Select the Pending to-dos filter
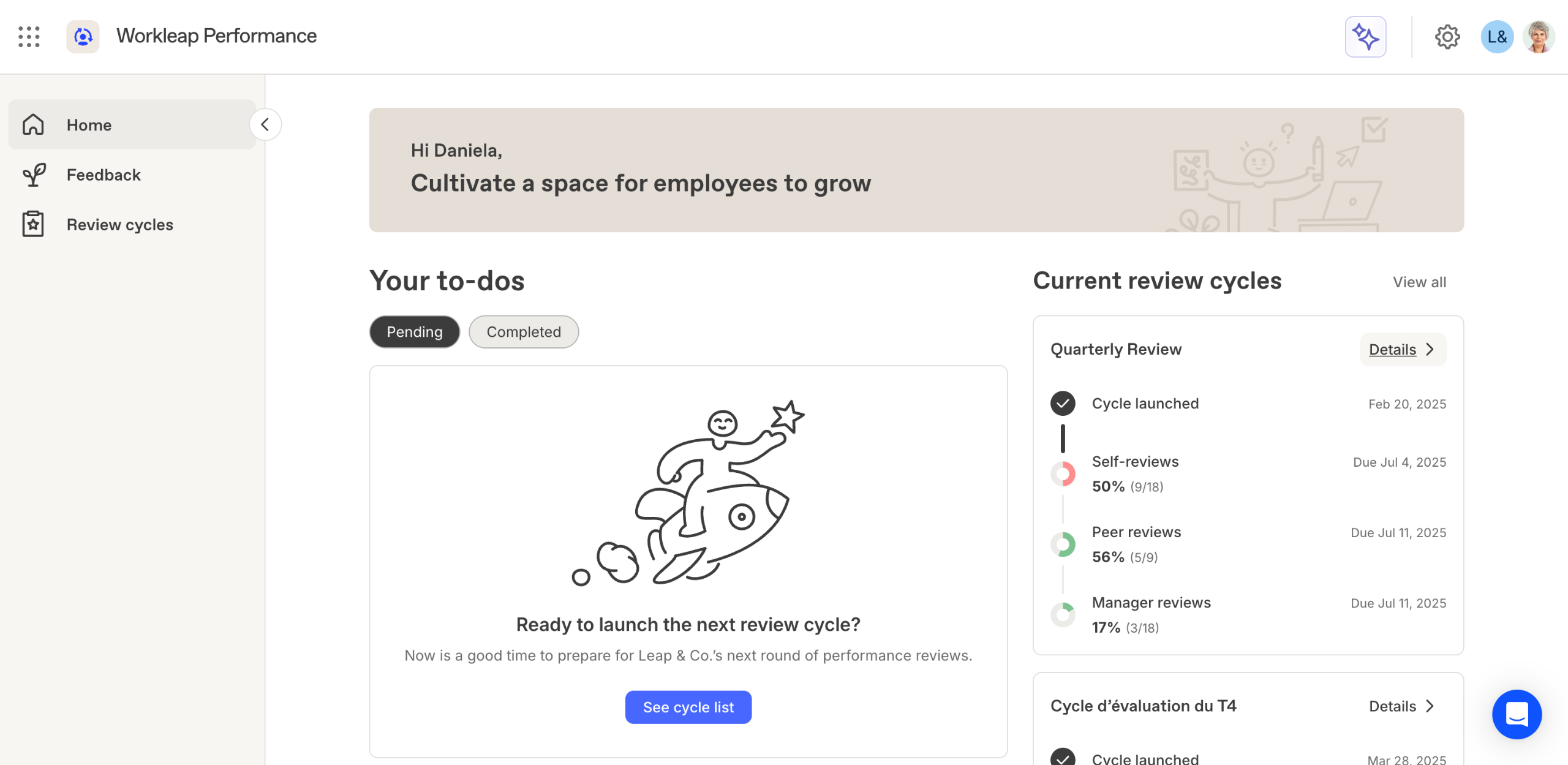Viewport: 1568px width, 765px height. point(414,332)
